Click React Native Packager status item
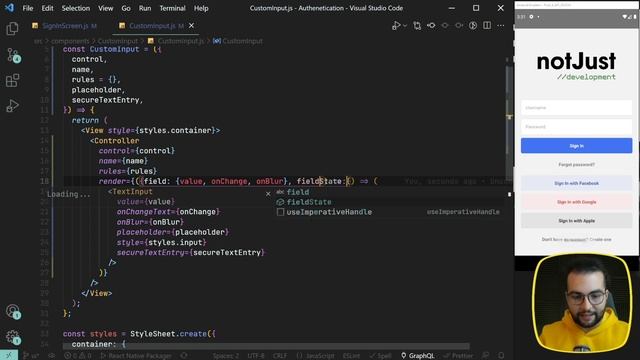Screen dimensions: 640x360 [x=136, y=356]
